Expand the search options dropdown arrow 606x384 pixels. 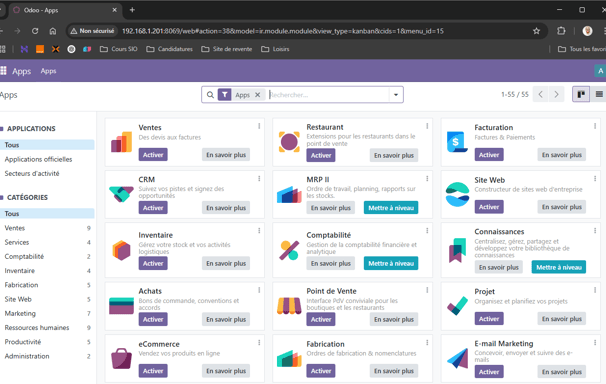(x=396, y=95)
